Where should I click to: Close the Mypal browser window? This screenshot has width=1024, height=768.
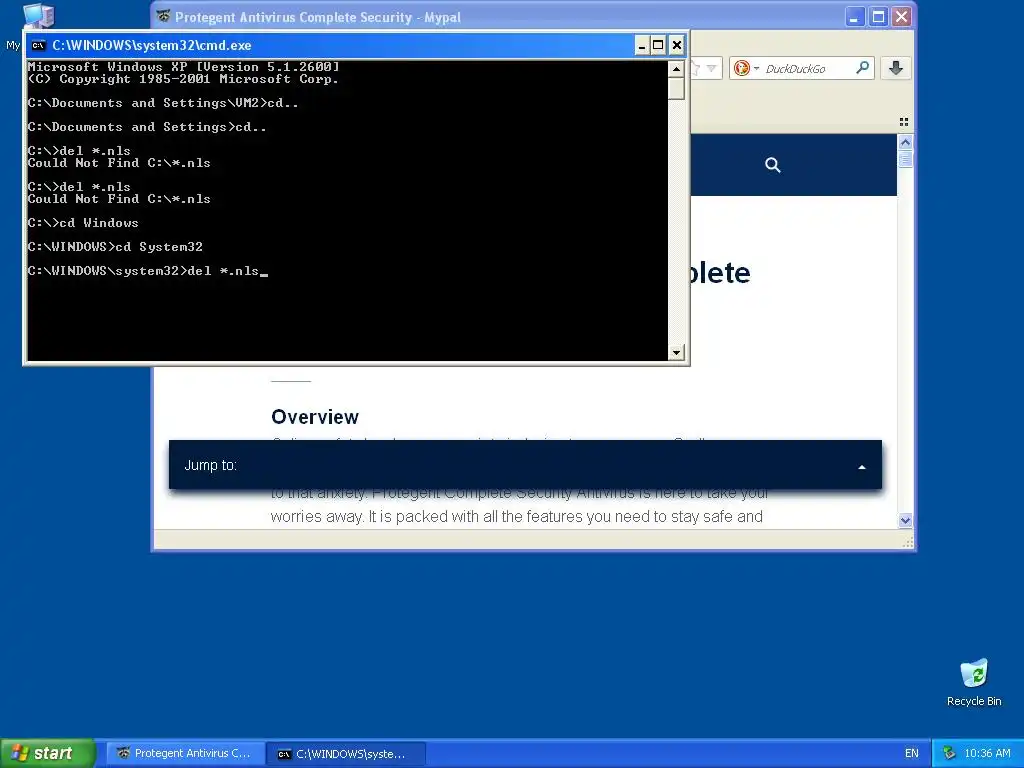pyautogui.click(x=901, y=16)
